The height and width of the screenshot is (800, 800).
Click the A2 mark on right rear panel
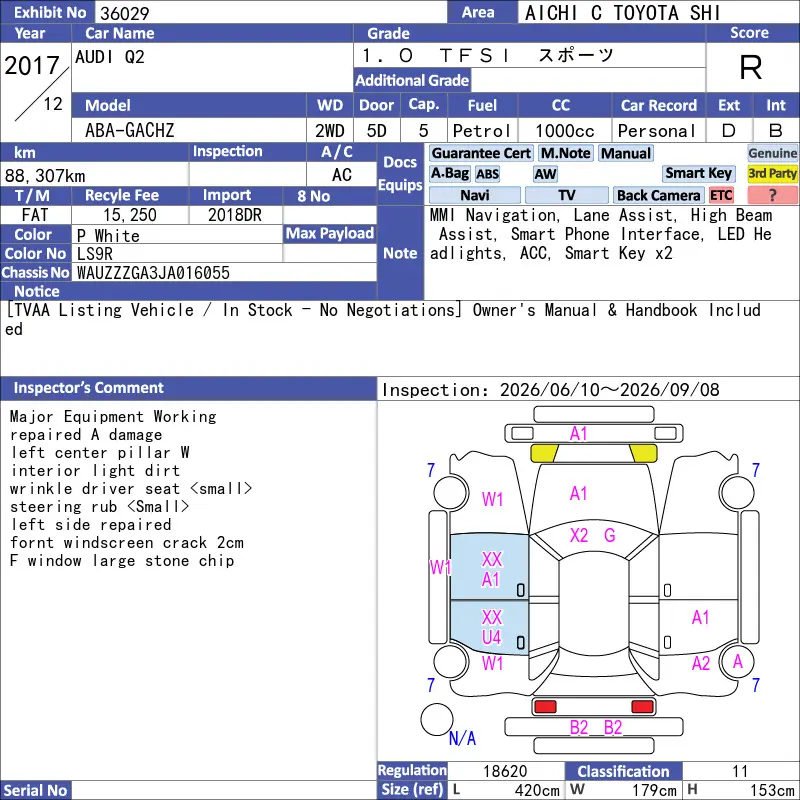click(701, 663)
